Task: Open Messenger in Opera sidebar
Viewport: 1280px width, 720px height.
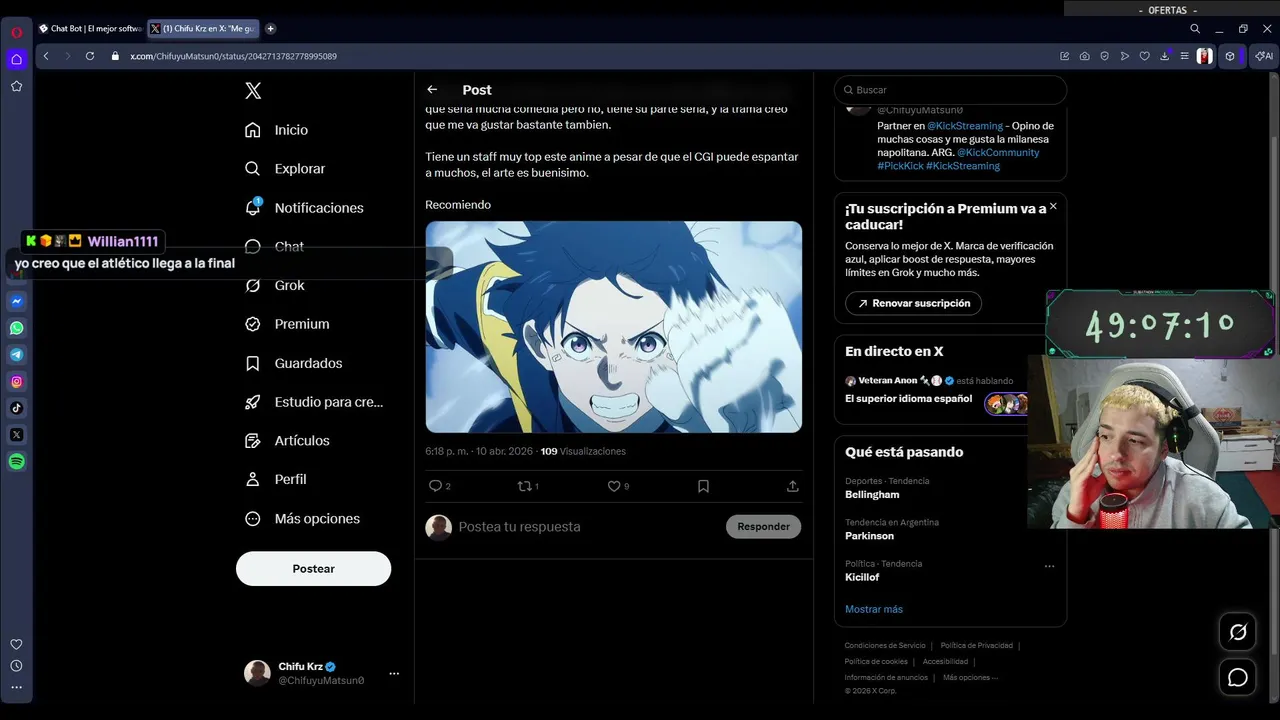Action: click(16, 301)
